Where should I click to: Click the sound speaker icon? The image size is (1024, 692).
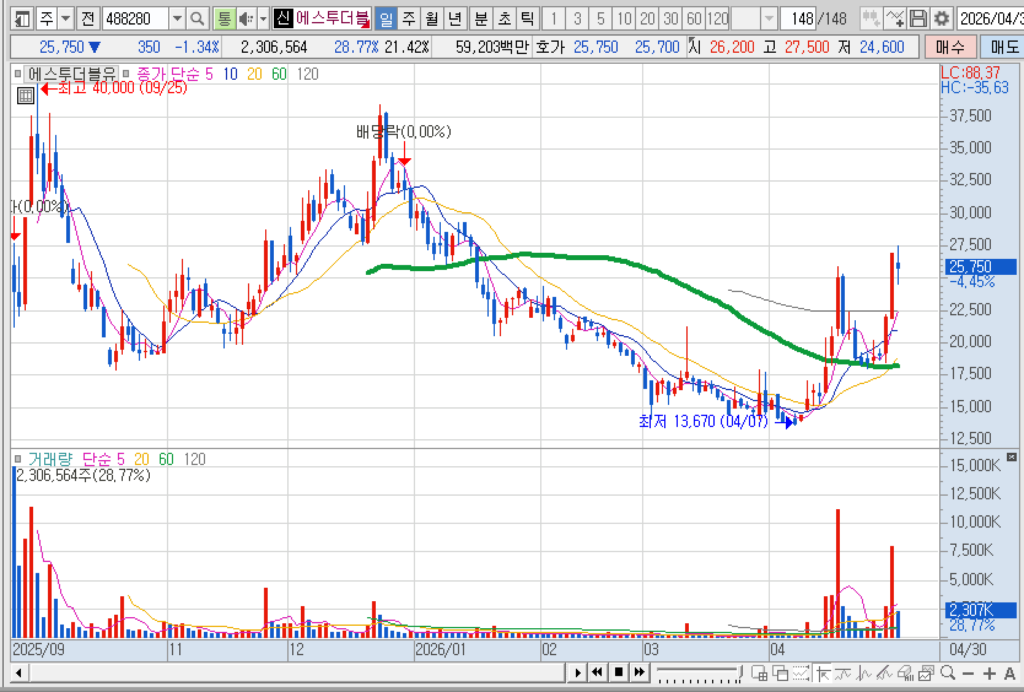click(x=246, y=19)
